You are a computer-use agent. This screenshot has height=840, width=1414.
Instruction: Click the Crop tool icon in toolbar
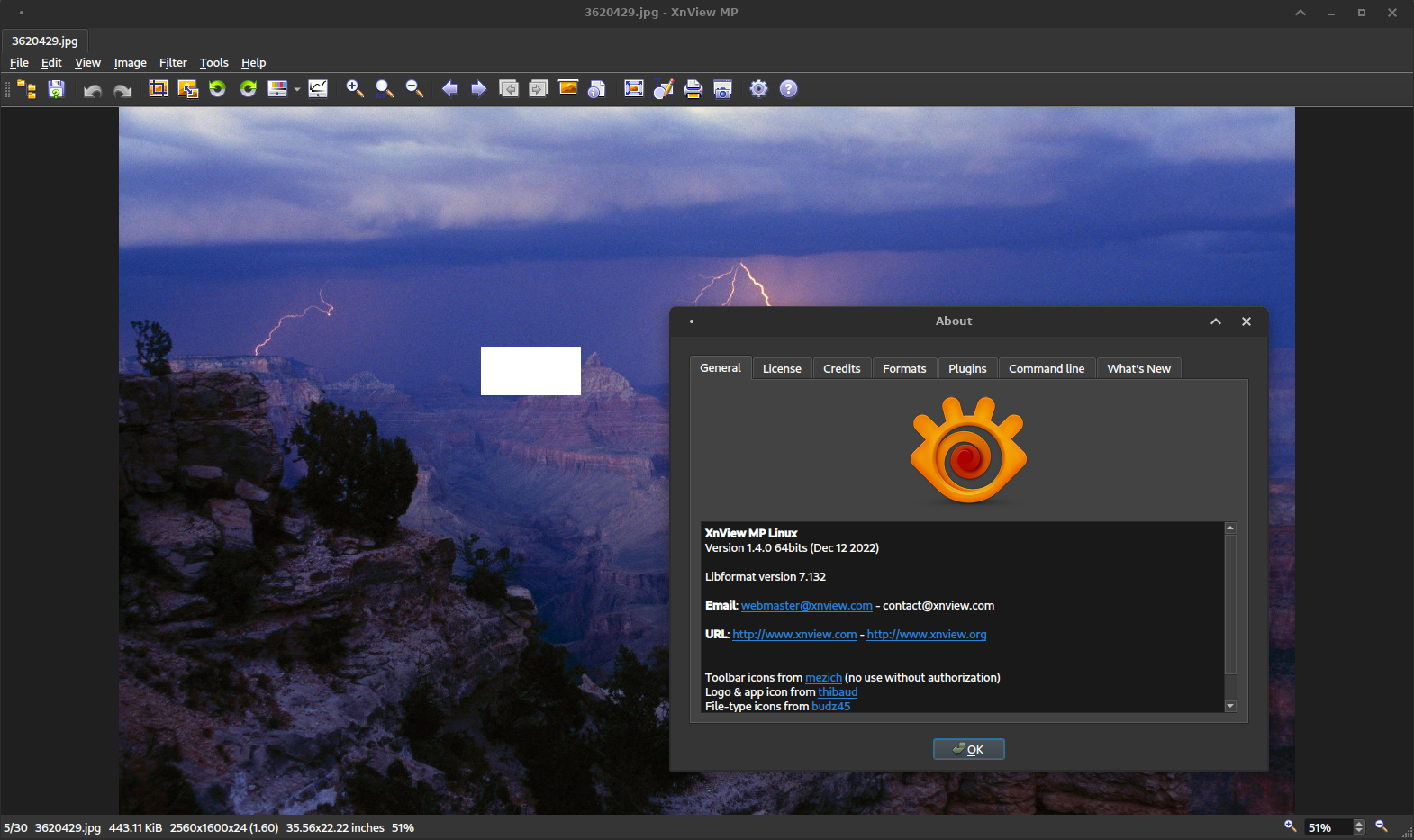[159, 88]
